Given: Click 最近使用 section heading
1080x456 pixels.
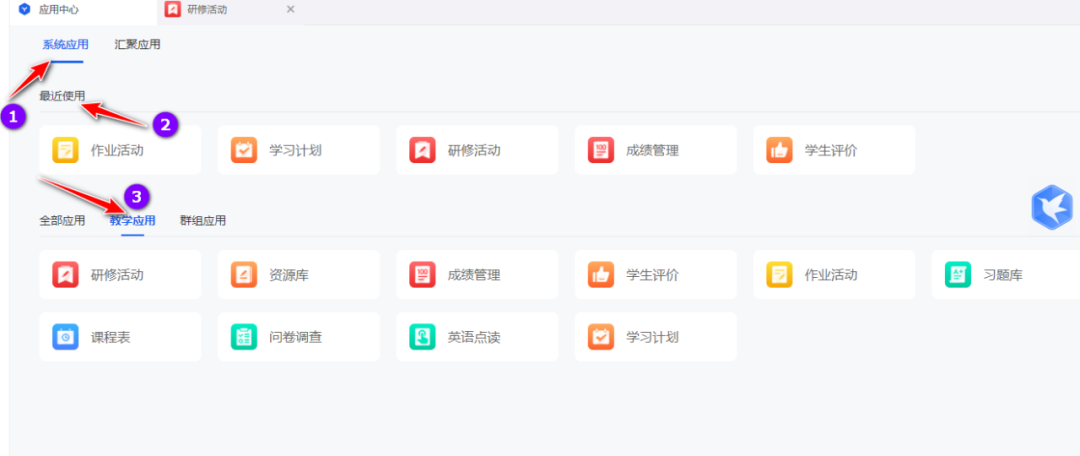Looking at the screenshot, I should point(62,96).
